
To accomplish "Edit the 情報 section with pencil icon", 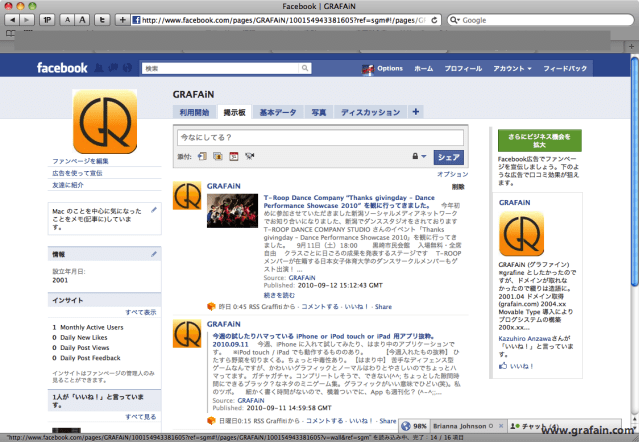I will pyautogui.click(x=154, y=254).
